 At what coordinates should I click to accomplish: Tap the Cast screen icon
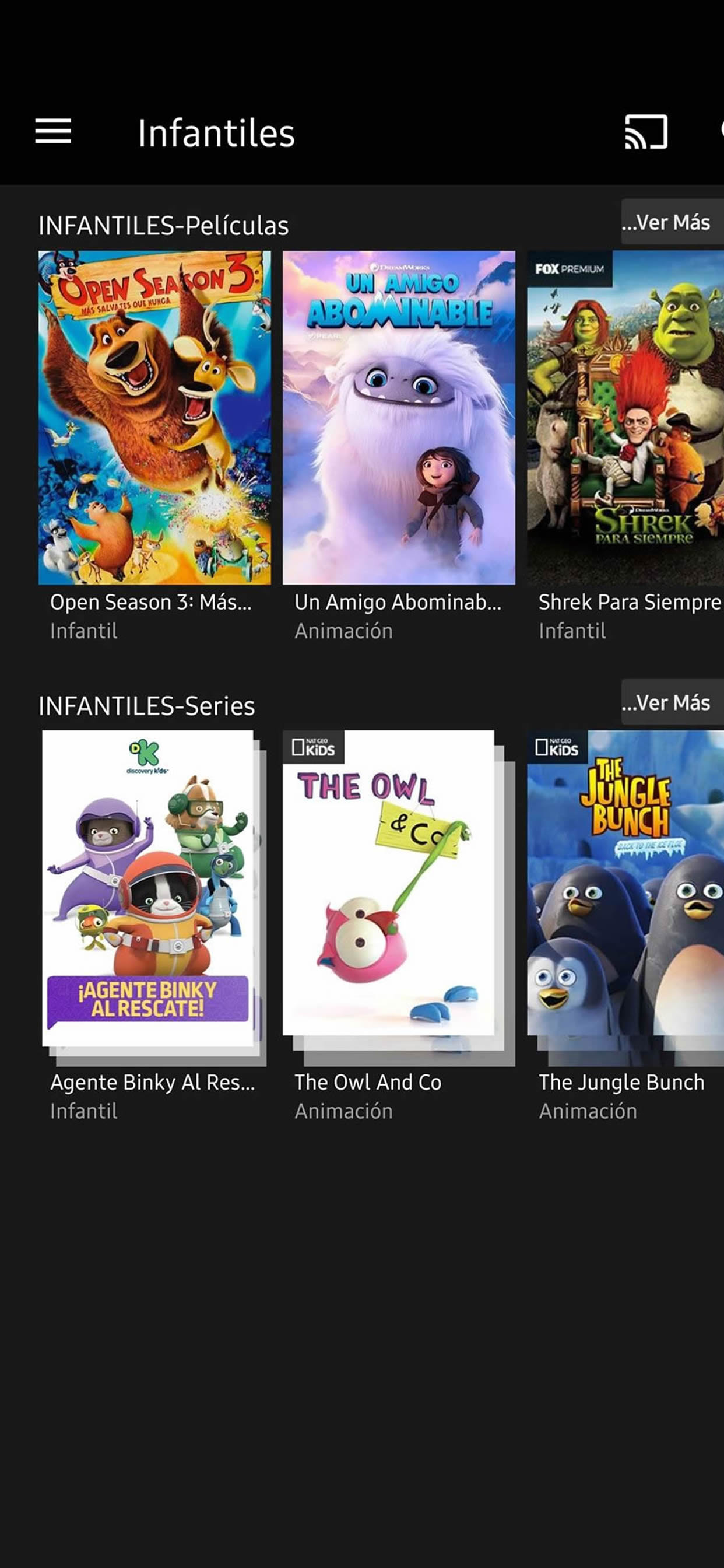[x=646, y=132]
